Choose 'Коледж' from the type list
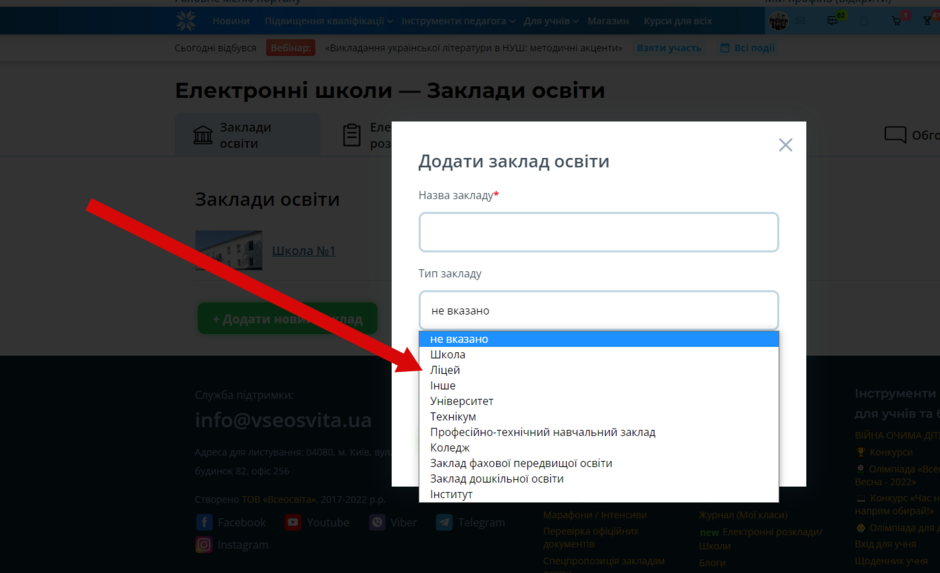 click(x=598, y=448)
